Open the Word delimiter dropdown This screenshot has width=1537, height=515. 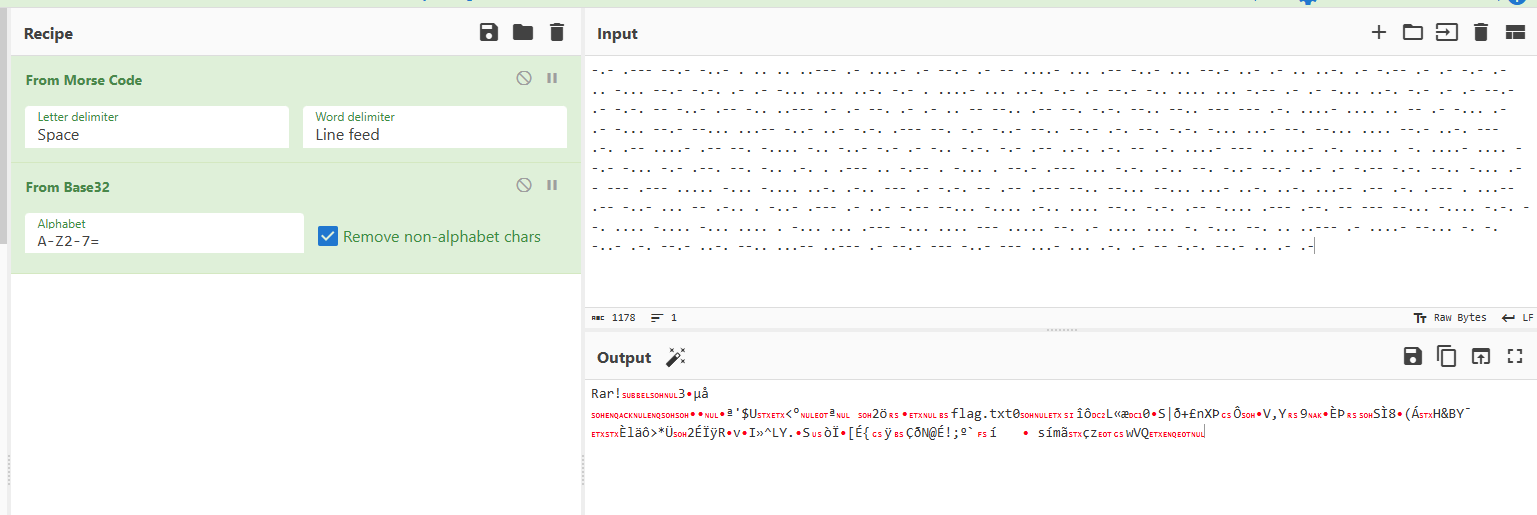(434, 128)
